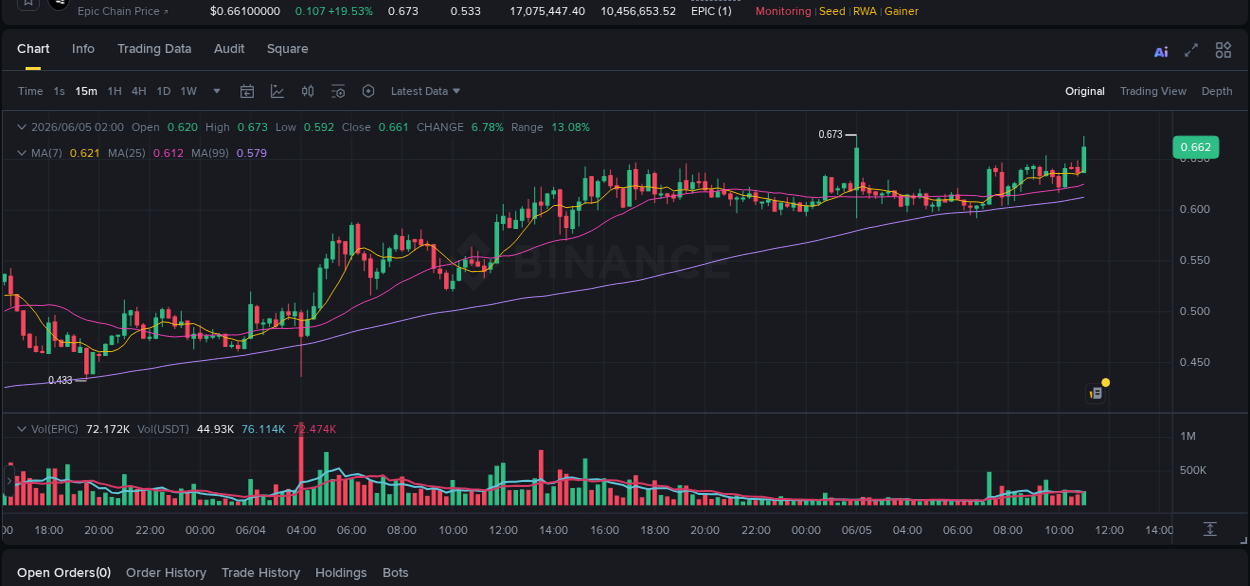Open the Info tab
Screen dimensions: 1250x586
[83, 49]
